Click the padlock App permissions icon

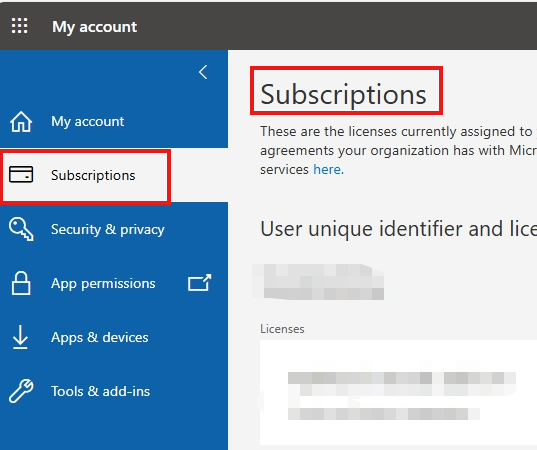pyautogui.click(x=21, y=283)
